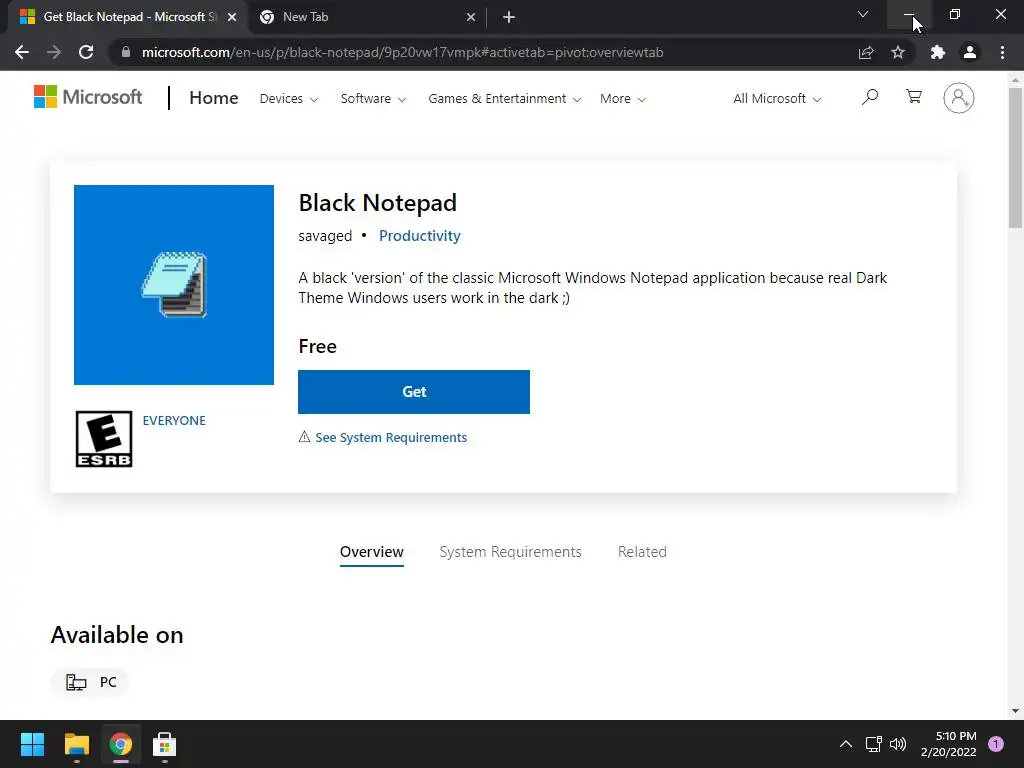The height and width of the screenshot is (768, 1024).
Task: Open the Windows Start button
Action: coord(32,744)
